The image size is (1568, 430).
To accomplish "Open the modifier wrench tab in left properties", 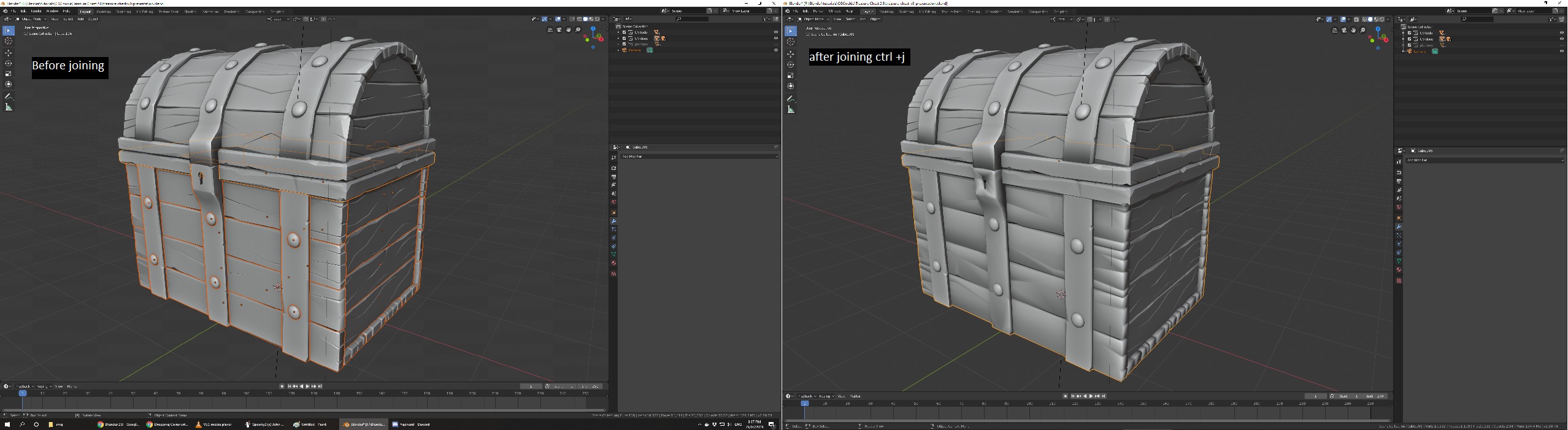I will (613, 221).
